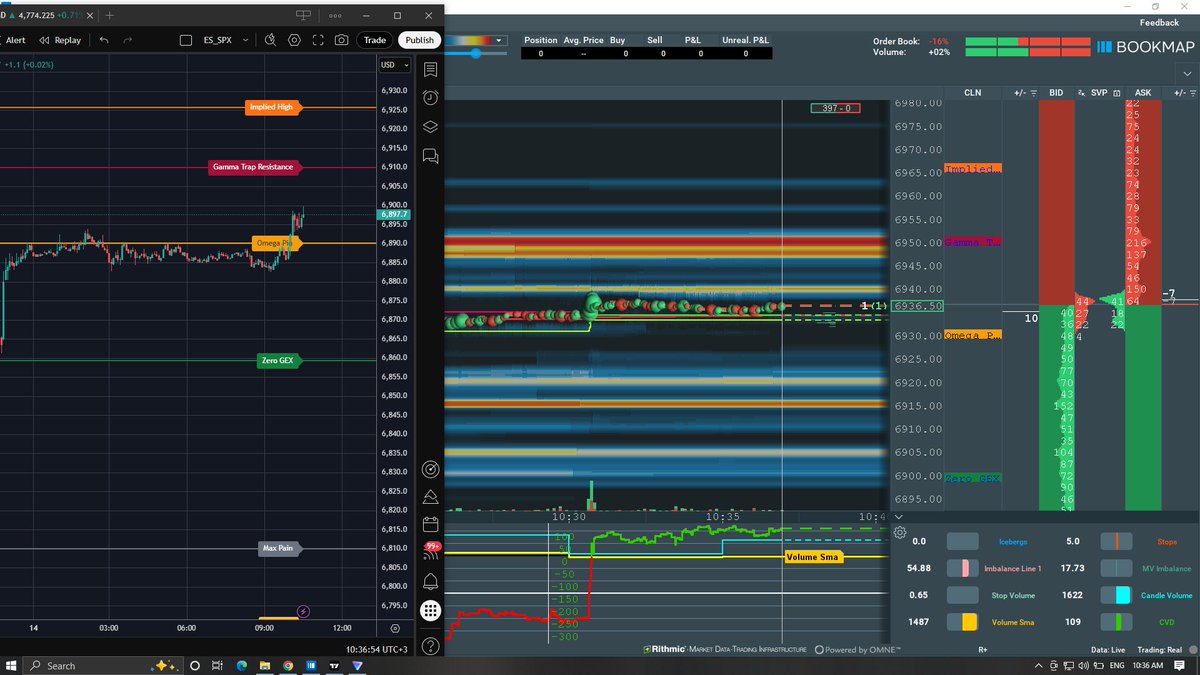1200x675 pixels.
Task: Undo the last chart action
Action: pyautogui.click(x=103, y=40)
